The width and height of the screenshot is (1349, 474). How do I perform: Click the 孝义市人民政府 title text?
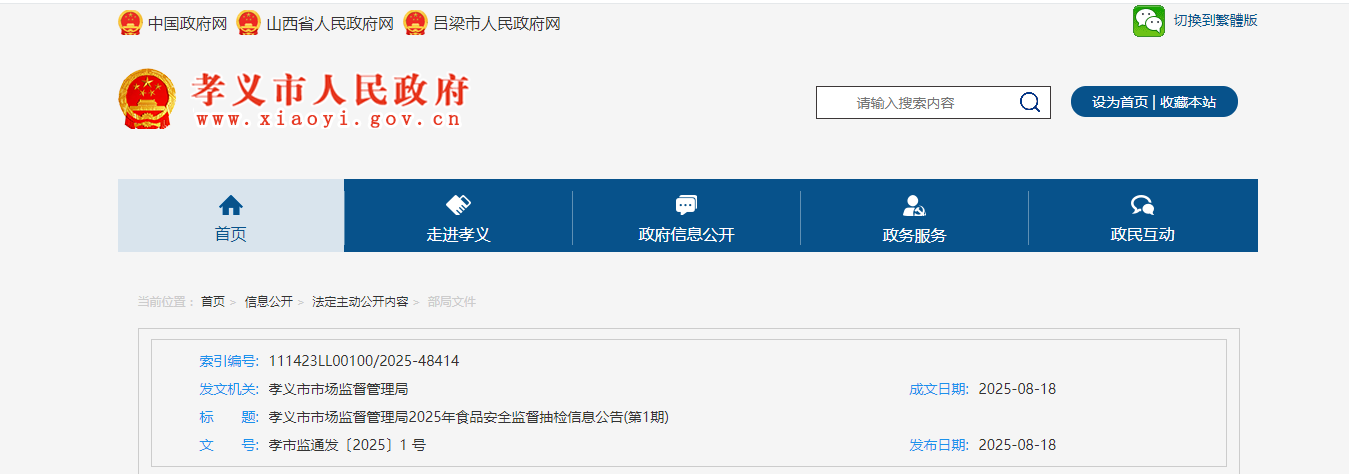pos(330,91)
